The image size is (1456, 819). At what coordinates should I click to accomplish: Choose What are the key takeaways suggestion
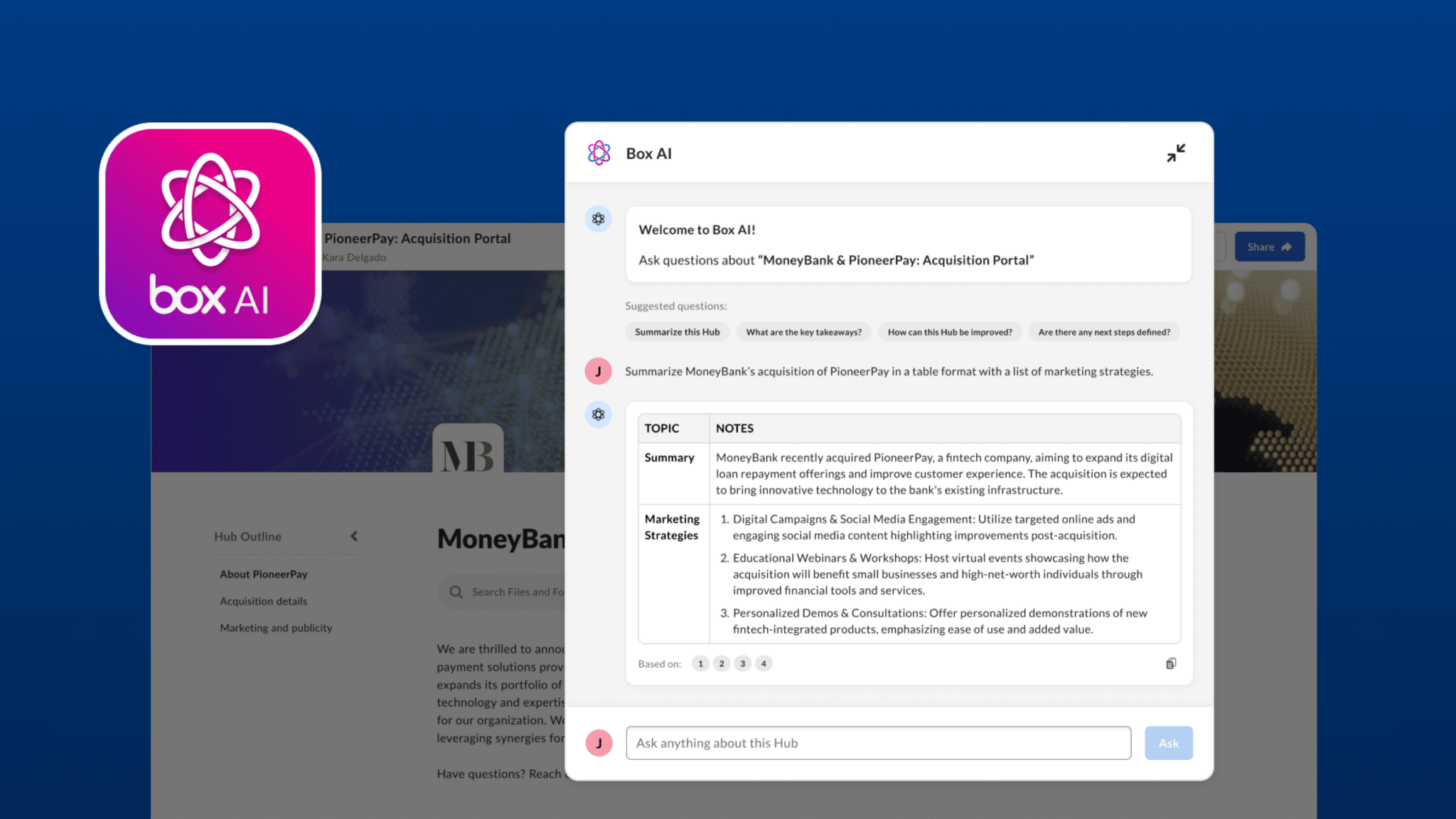(x=803, y=332)
